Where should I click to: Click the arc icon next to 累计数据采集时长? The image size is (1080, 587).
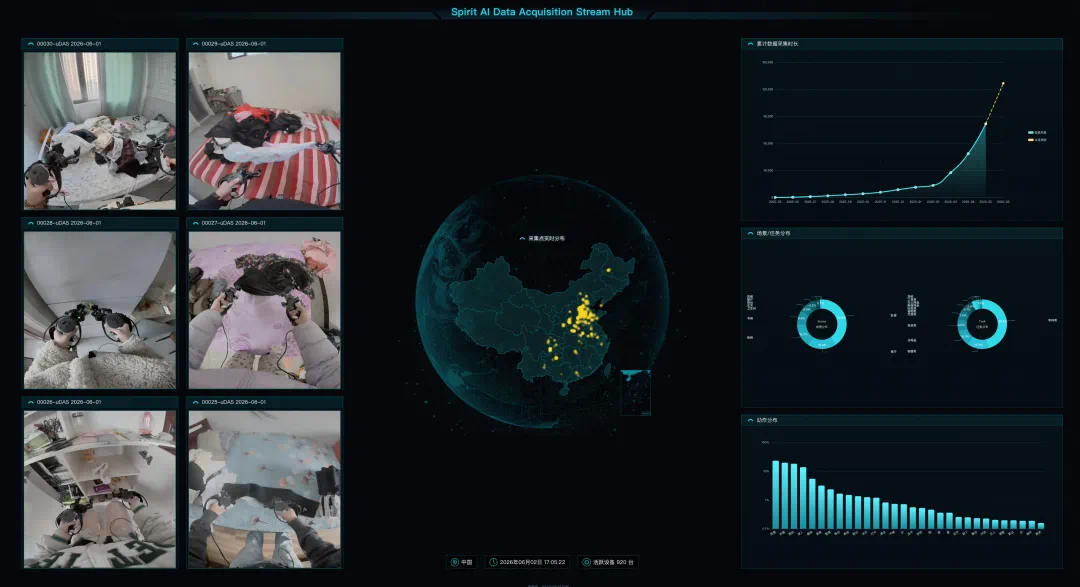(x=750, y=44)
